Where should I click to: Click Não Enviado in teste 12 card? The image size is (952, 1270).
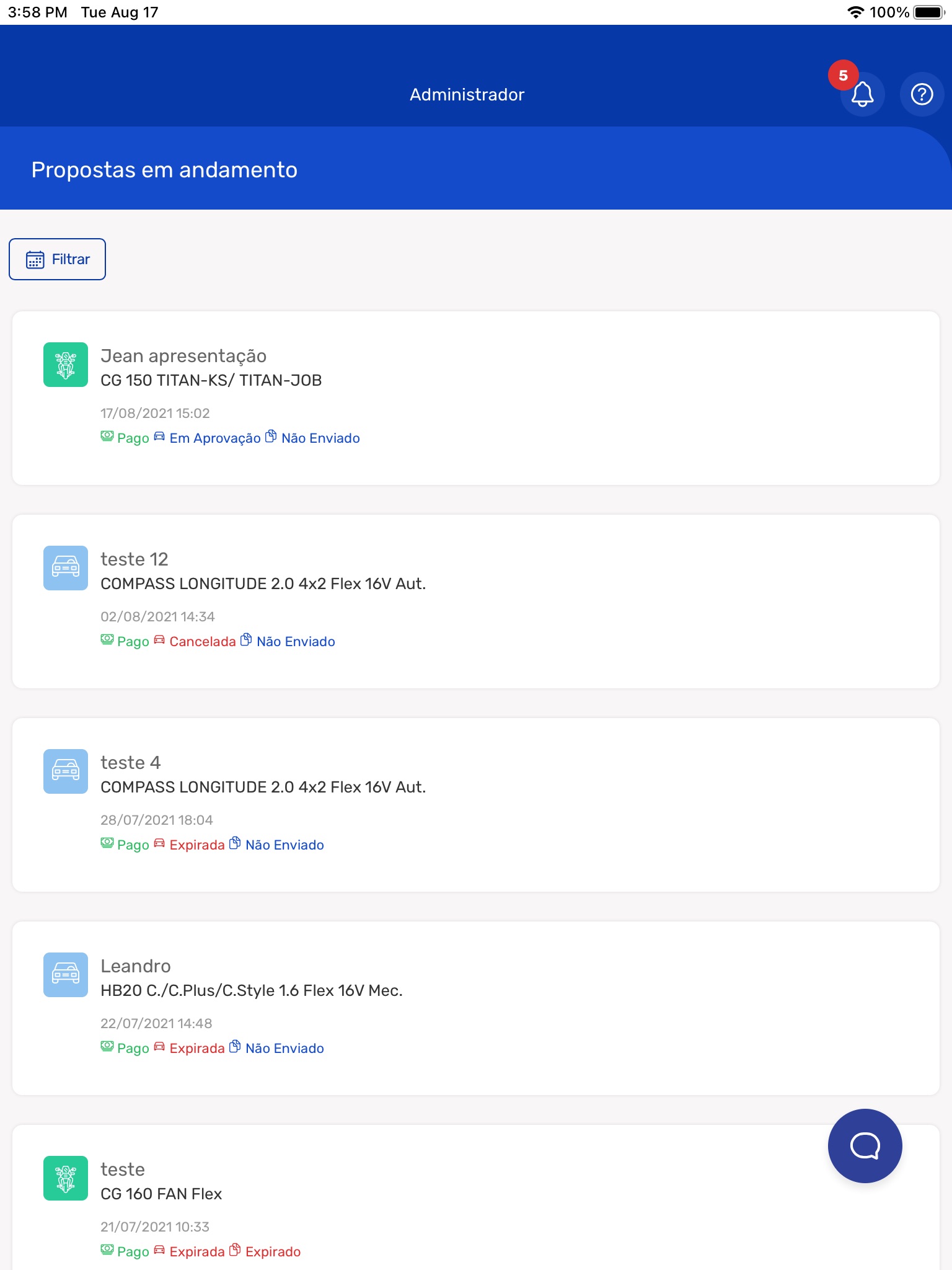296,641
